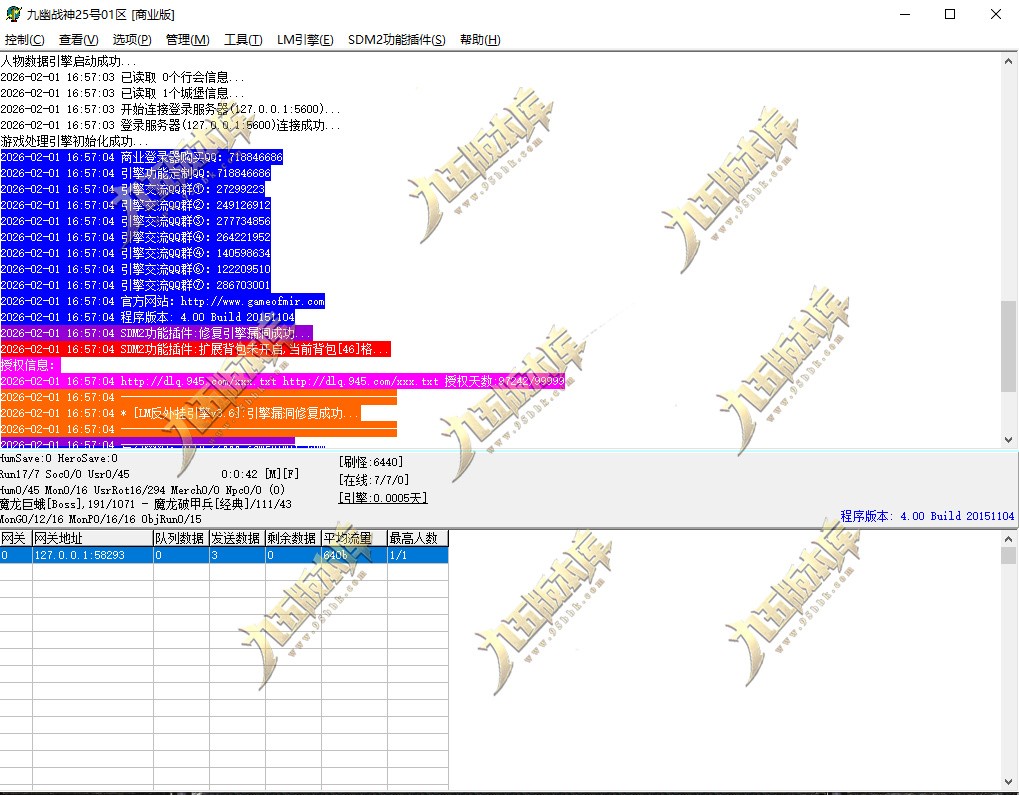Click the log line 游戏处理引擎初始化成功
This screenshot has width=1019, height=795.
coord(74,141)
